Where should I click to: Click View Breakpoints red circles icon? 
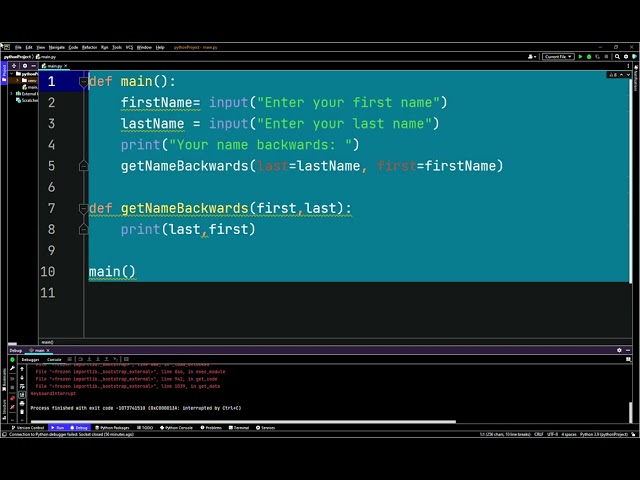(12, 398)
